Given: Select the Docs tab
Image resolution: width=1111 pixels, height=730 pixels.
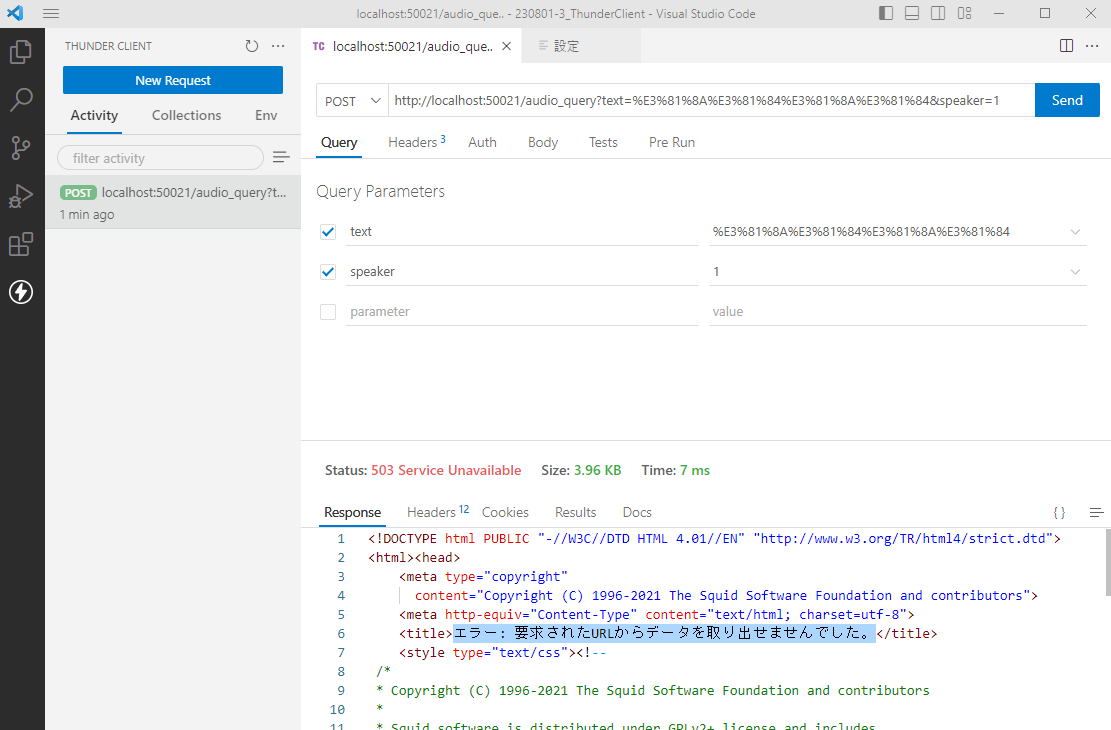Looking at the screenshot, I should (x=637, y=512).
